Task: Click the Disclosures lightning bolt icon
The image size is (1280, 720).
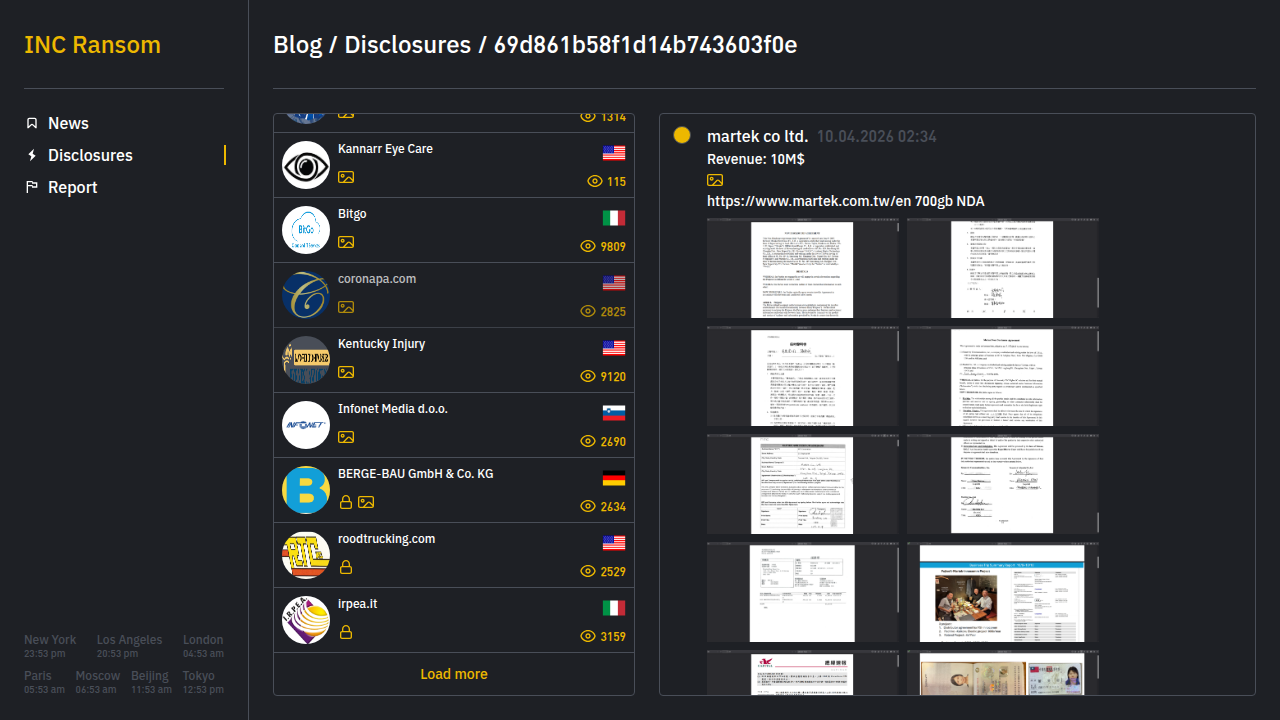Action: pos(32,155)
